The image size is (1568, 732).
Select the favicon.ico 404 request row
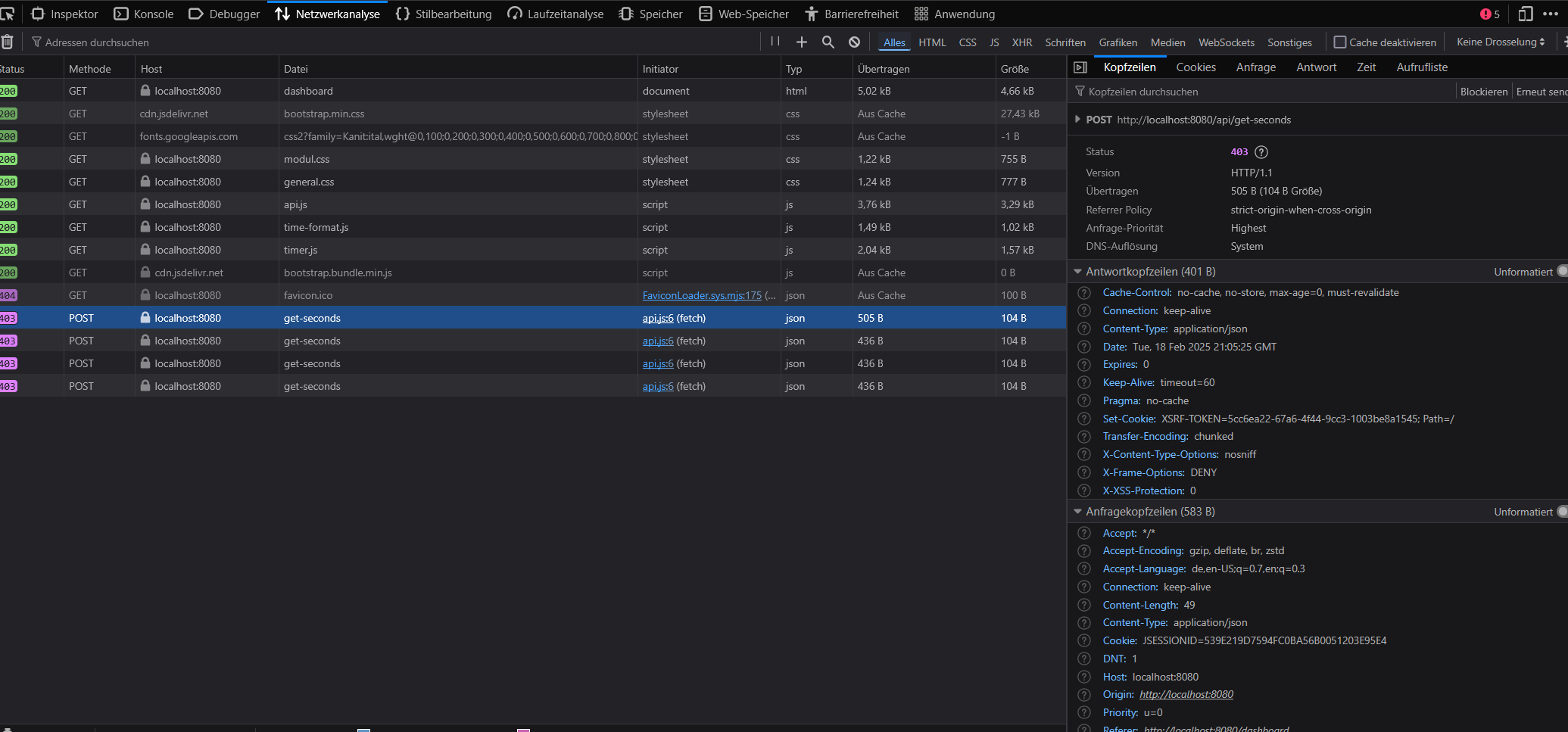coord(533,295)
